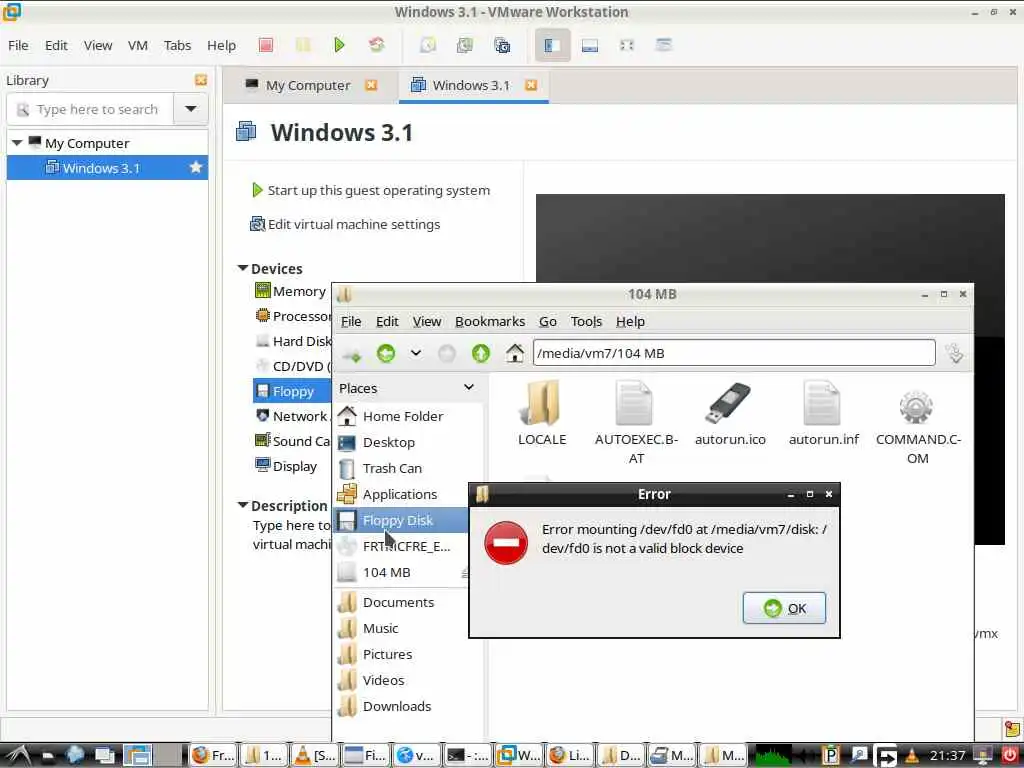This screenshot has width=1024, height=768.
Task: Click the go icon right of path bar
Action: tap(954, 353)
